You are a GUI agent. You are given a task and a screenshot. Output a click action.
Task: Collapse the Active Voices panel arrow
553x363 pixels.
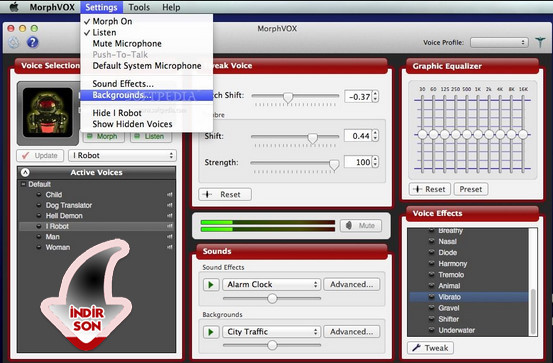(x=25, y=172)
